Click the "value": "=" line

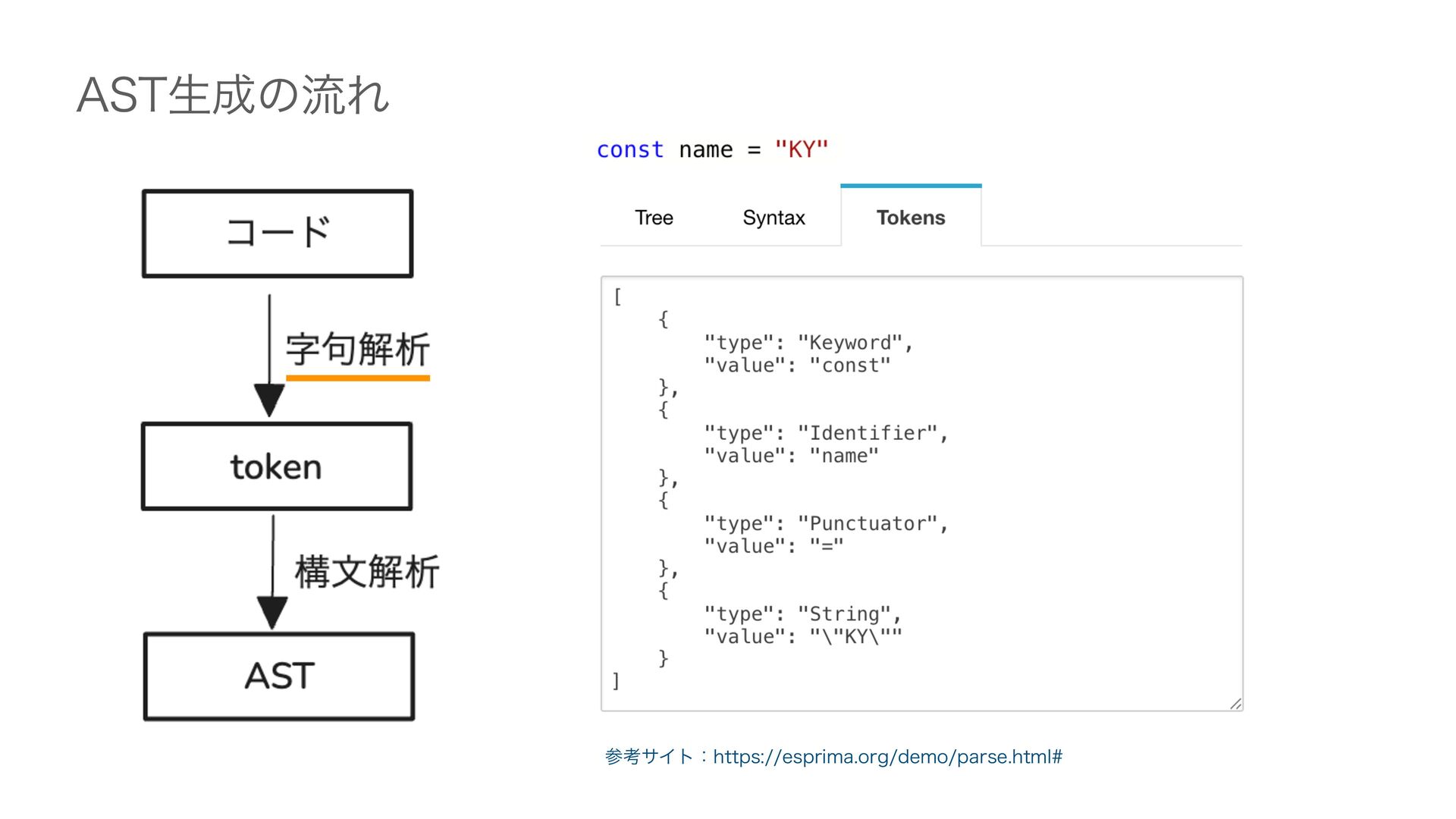(773, 546)
